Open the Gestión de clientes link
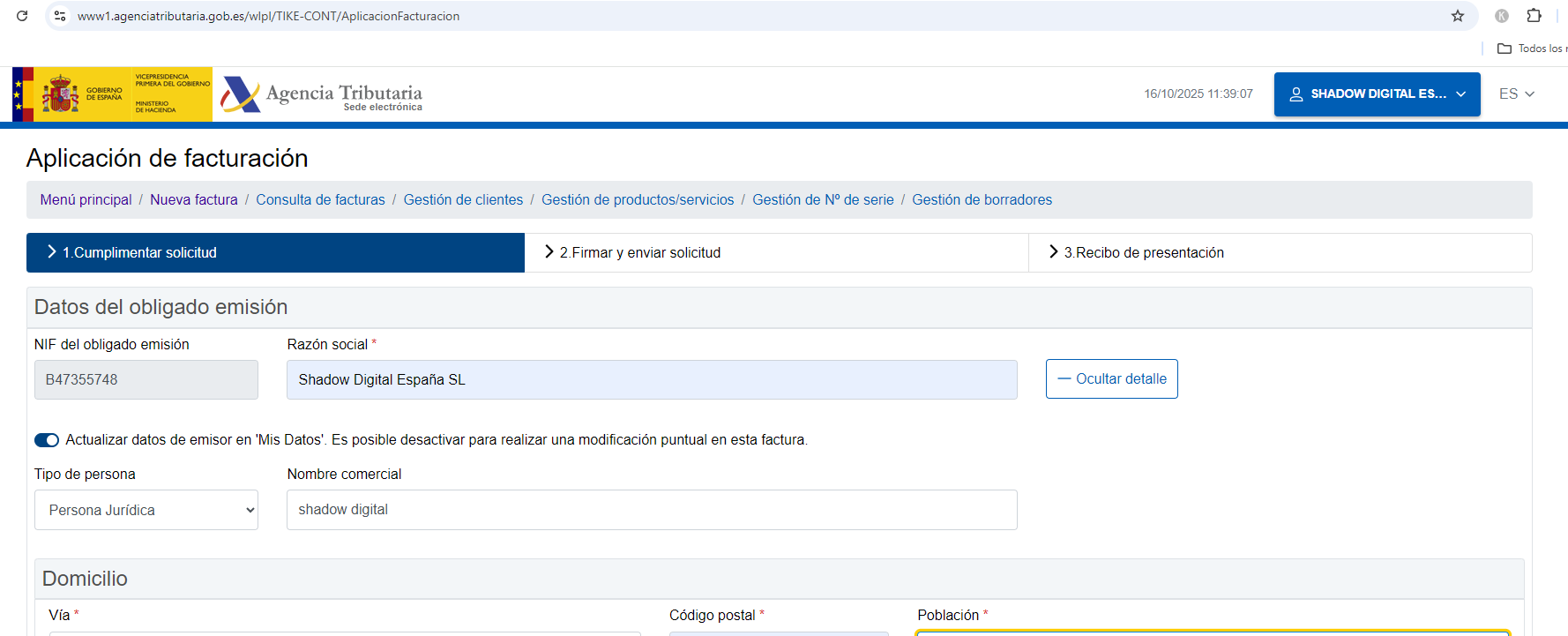Viewport: 1568px width, 636px height. [463, 200]
